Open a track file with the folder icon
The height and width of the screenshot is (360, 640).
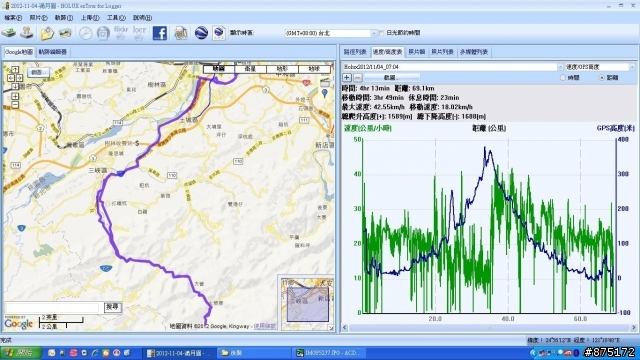[47, 33]
